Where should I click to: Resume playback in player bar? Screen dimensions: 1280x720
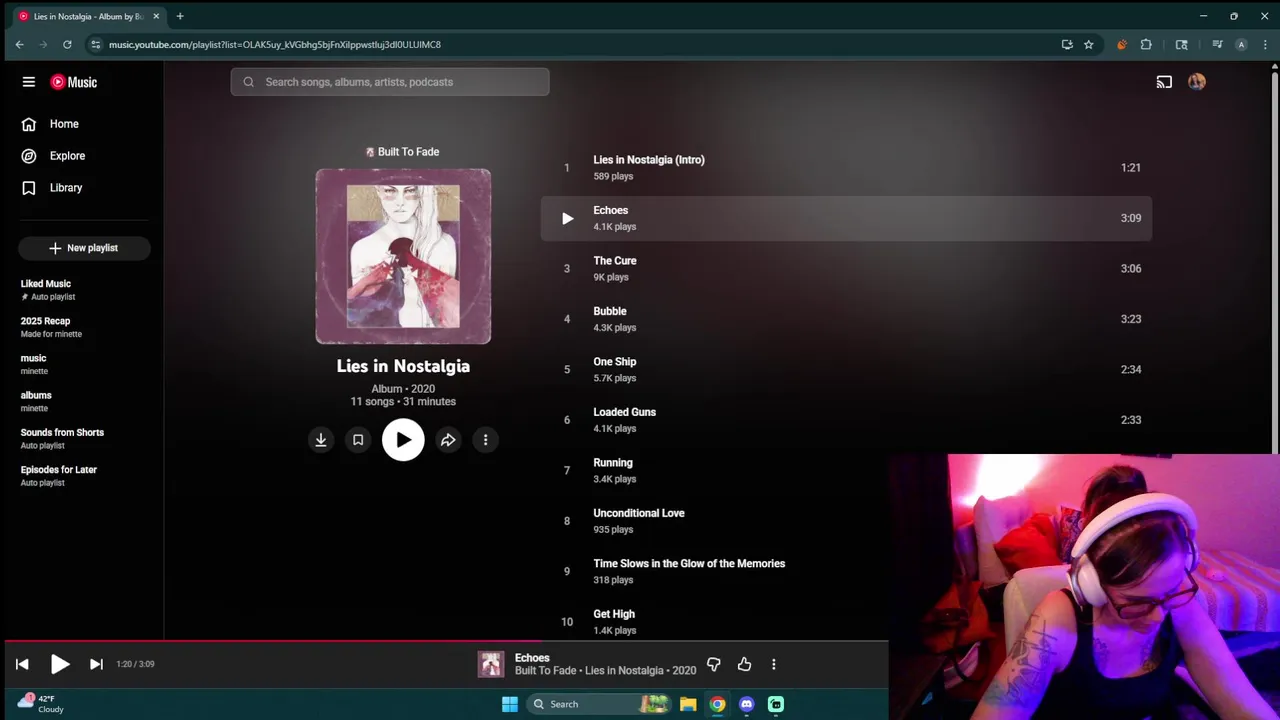coord(59,664)
